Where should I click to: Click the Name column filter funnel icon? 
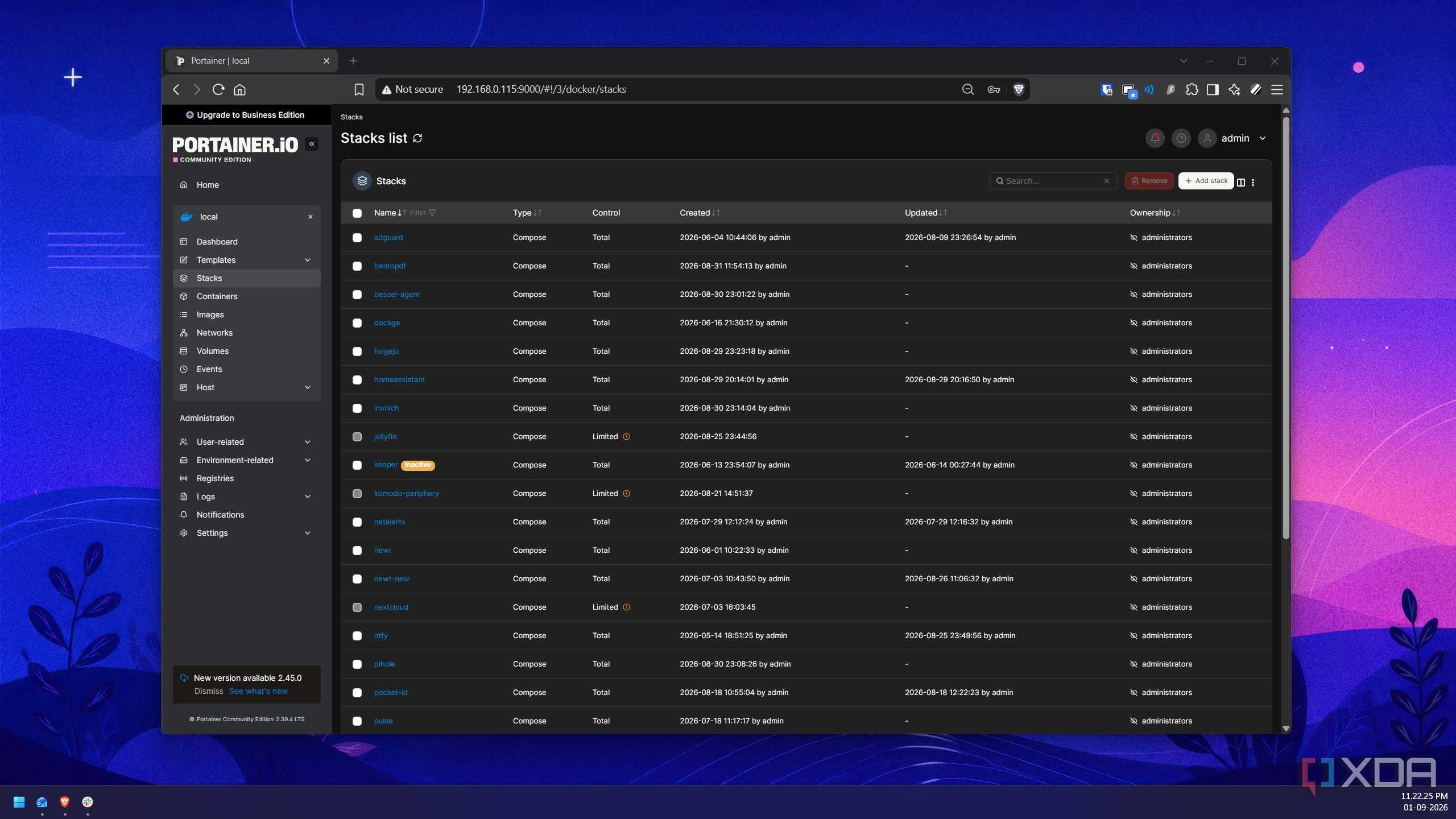pyautogui.click(x=432, y=213)
